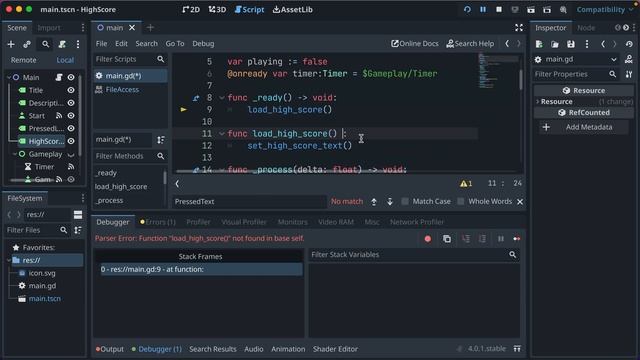Open Online Docs link
640x360 pixels.
point(415,44)
